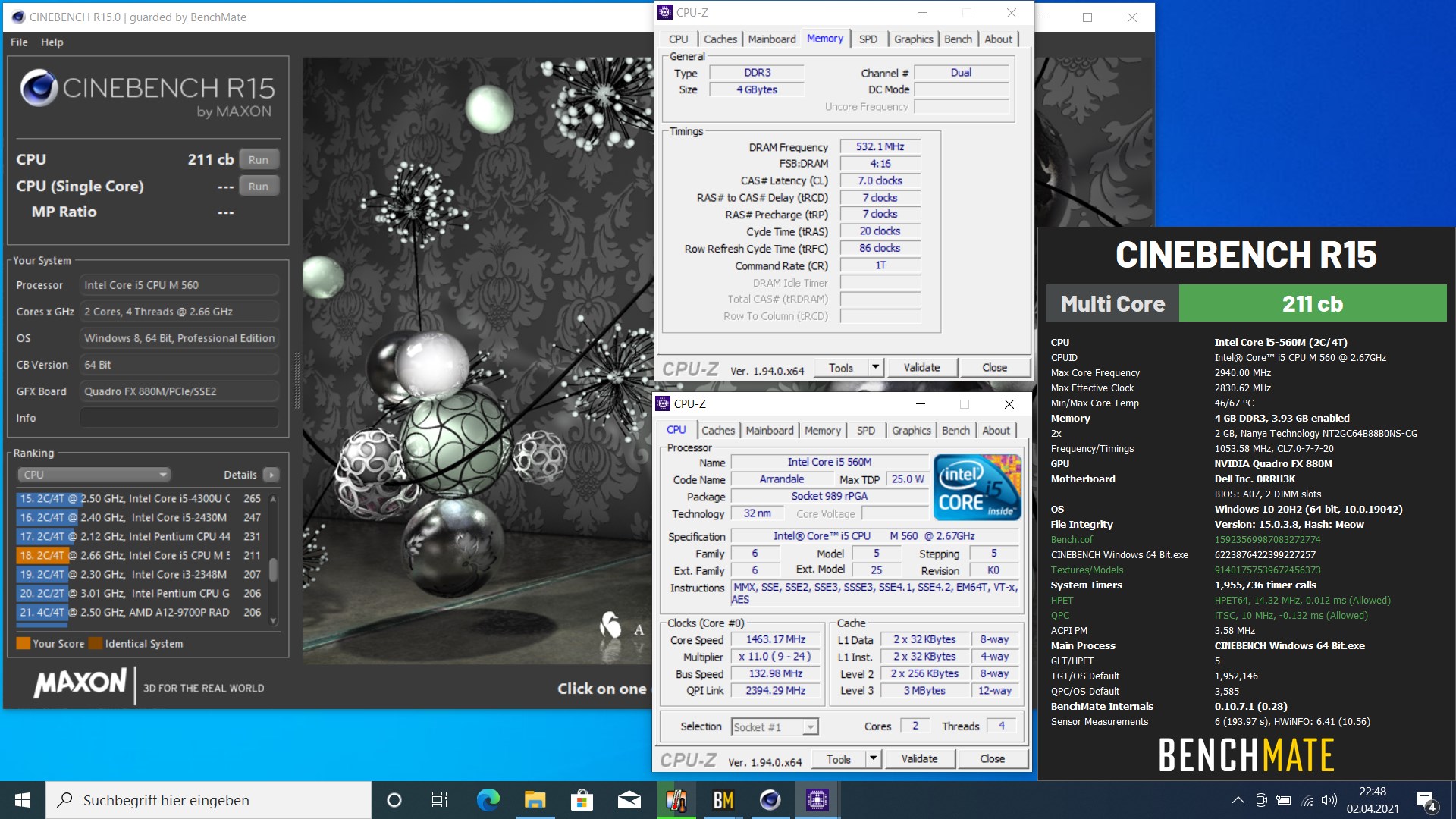
Task: Open About tab in upper CPU-Z window
Action: click(x=998, y=39)
